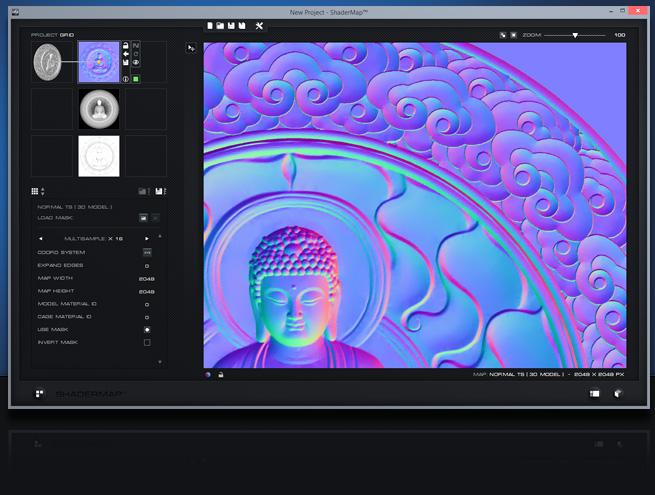655x495 pixels.
Task: Select the grayscale displacement map thumbnail
Action: pyautogui.click(x=99, y=109)
